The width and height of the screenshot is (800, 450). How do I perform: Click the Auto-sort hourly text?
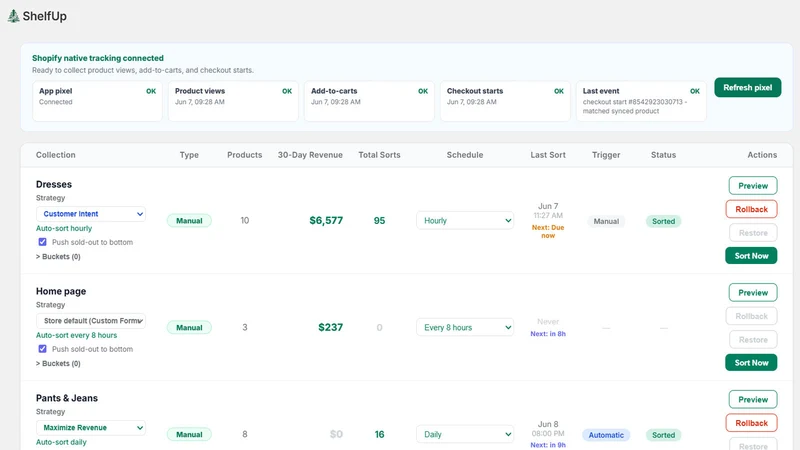click(64, 228)
